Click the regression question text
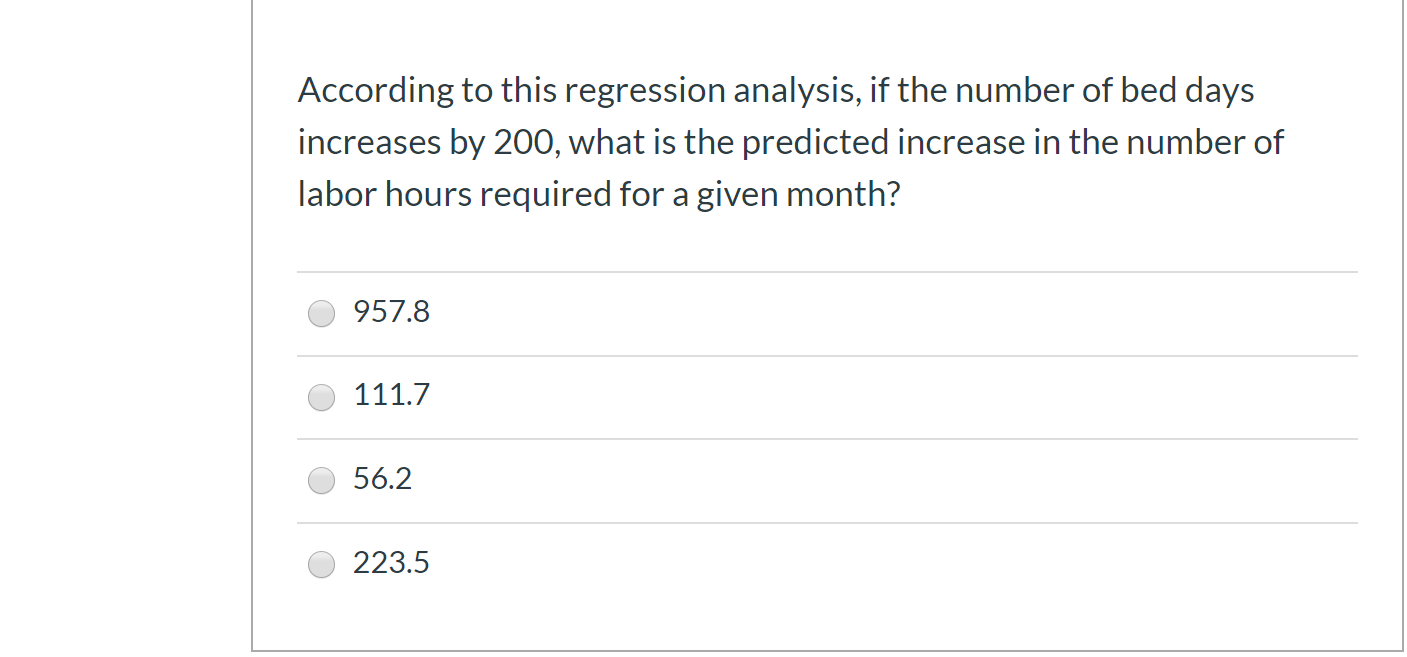The height and width of the screenshot is (657, 1407). coord(790,141)
